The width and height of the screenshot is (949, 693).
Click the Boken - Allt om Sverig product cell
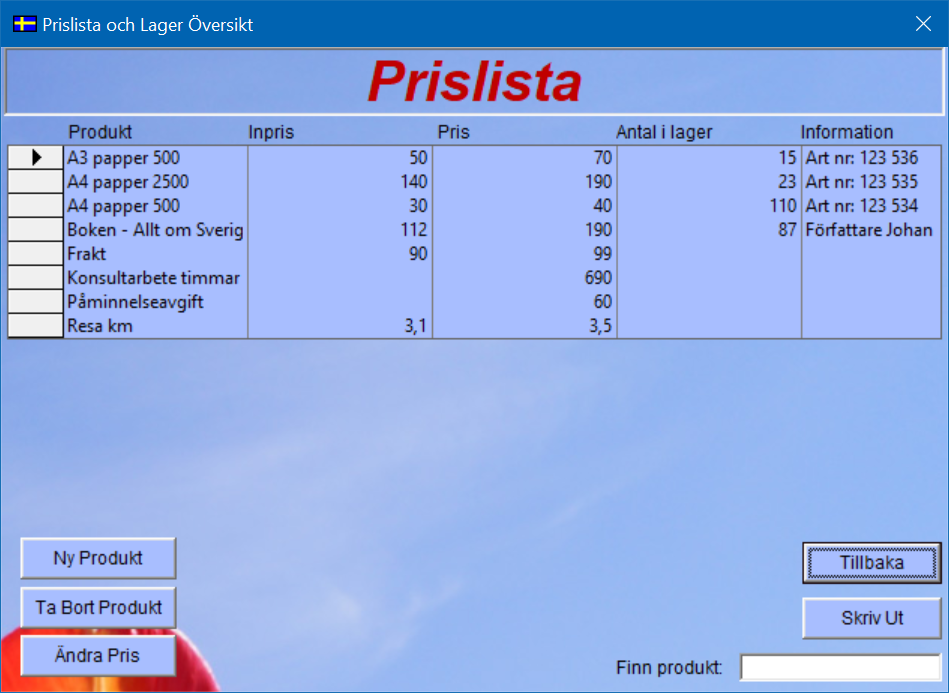(x=155, y=230)
